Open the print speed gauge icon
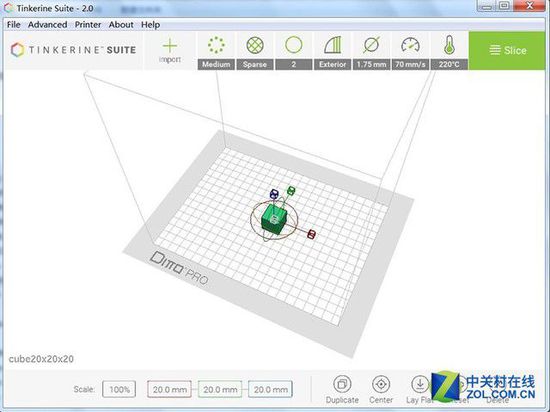This screenshot has height=412, width=550. pyautogui.click(x=410, y=45)
